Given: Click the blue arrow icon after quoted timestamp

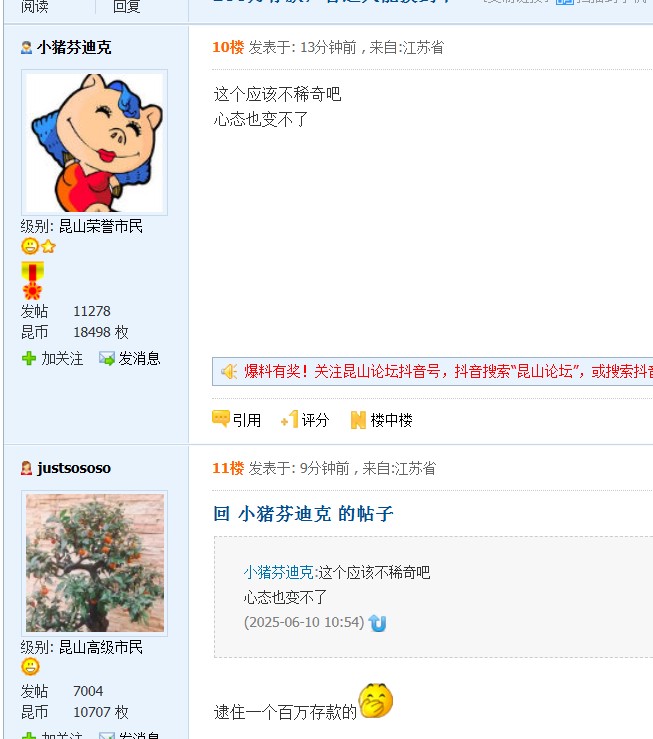Looking at the screenshot, I should click(x=377, y=623).
